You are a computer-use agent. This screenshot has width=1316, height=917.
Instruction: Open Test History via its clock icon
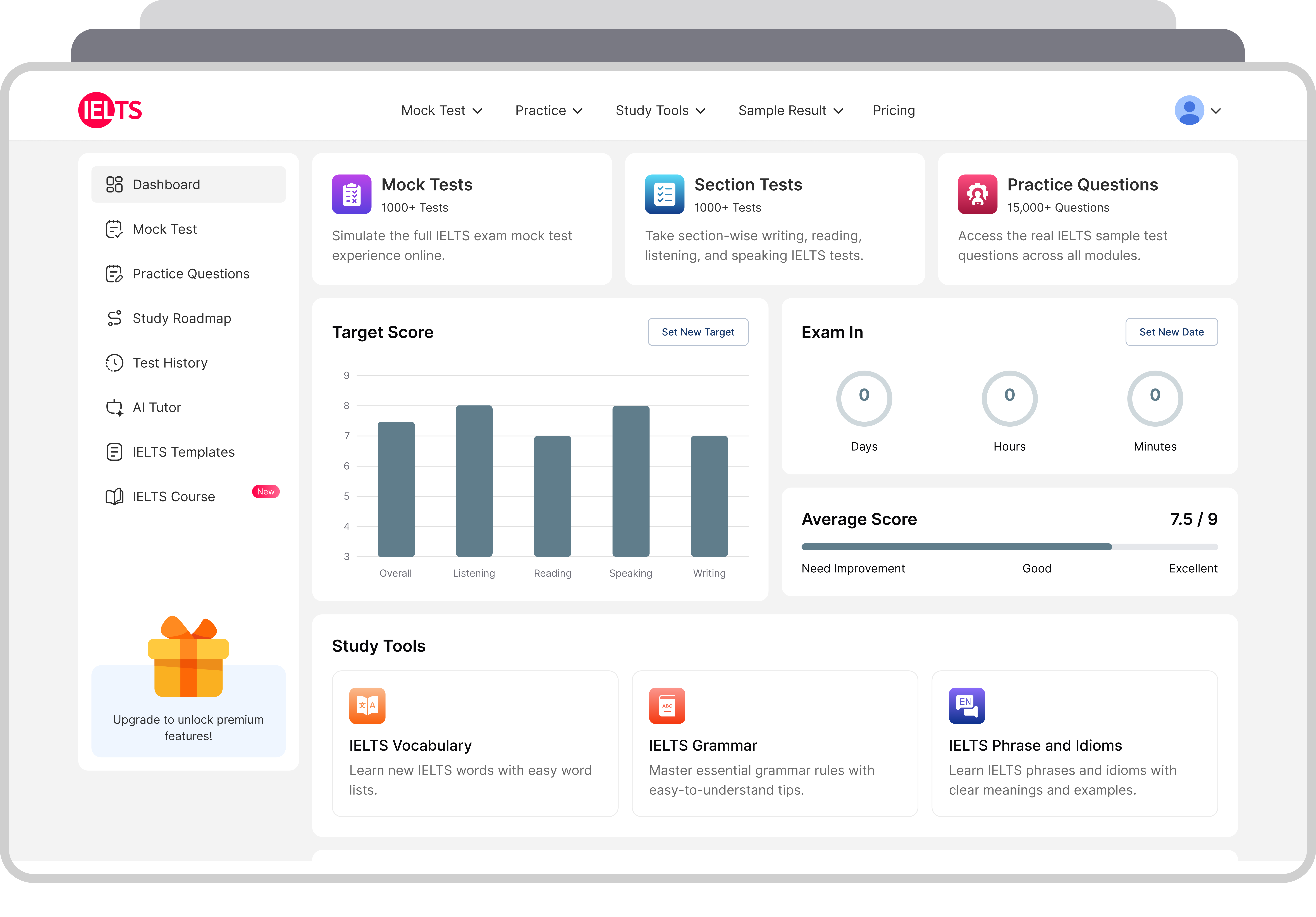[x=115, y=362]
